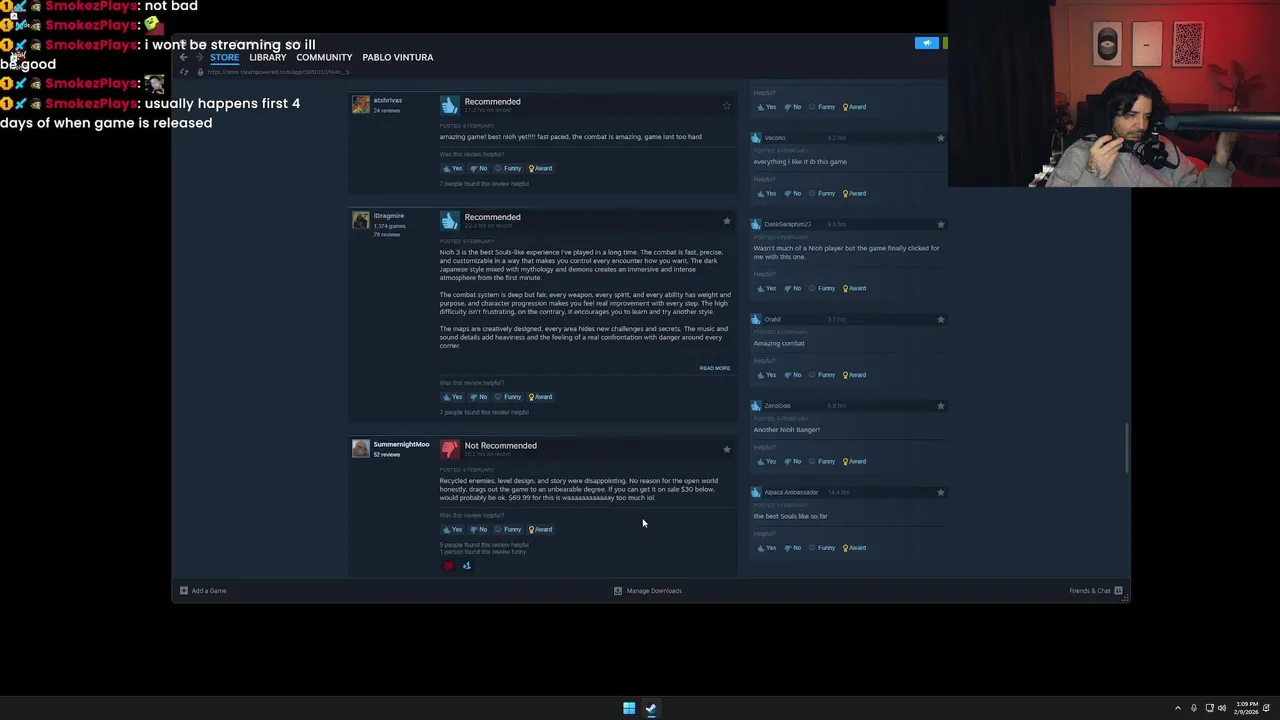This screenshot has width=1280, height=720.
Task: Click Steam icon in Windows taskbar
Action: pyautogui.click(x=651, y=708)
